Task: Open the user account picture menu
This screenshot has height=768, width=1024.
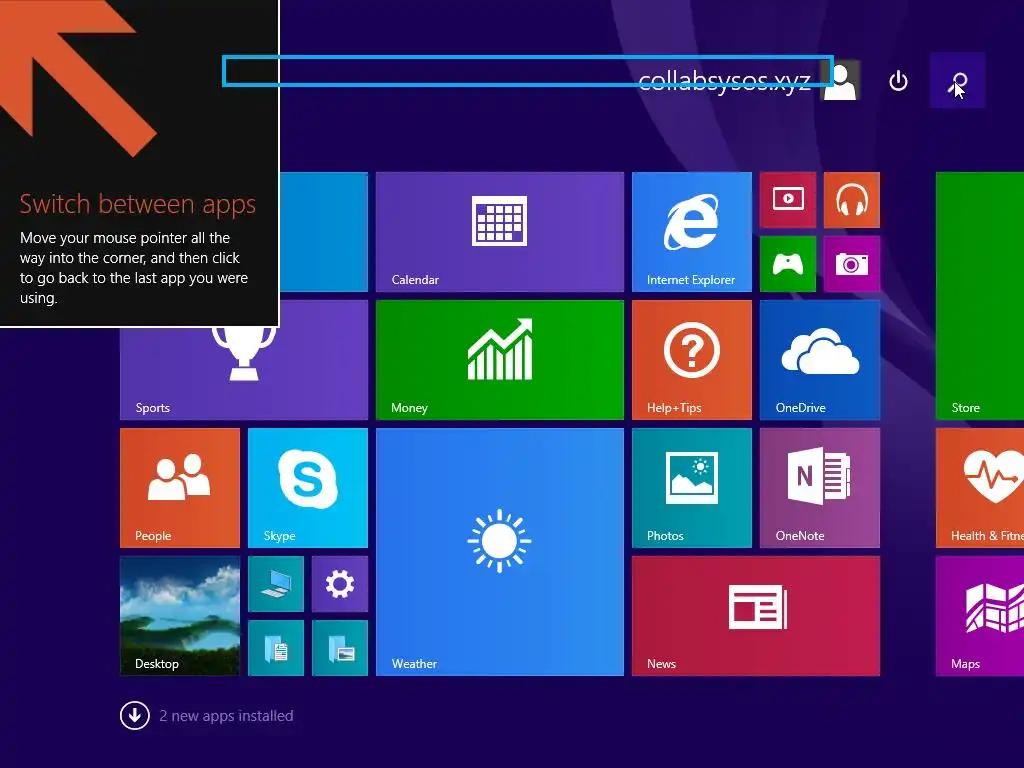Action: pyautogui.click(x=840, y=81)
